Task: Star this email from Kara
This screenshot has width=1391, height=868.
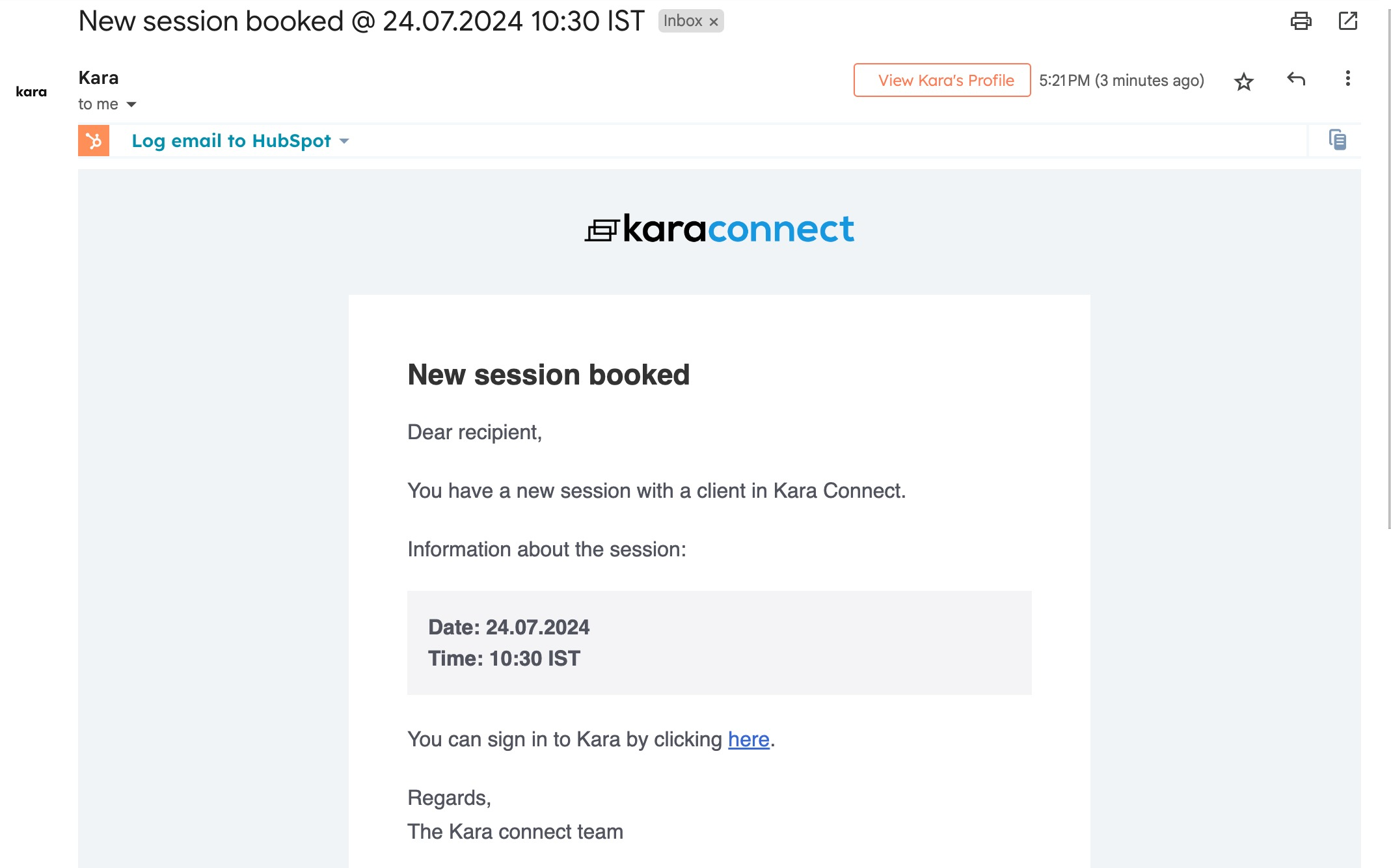Action: pos(1243,81)
